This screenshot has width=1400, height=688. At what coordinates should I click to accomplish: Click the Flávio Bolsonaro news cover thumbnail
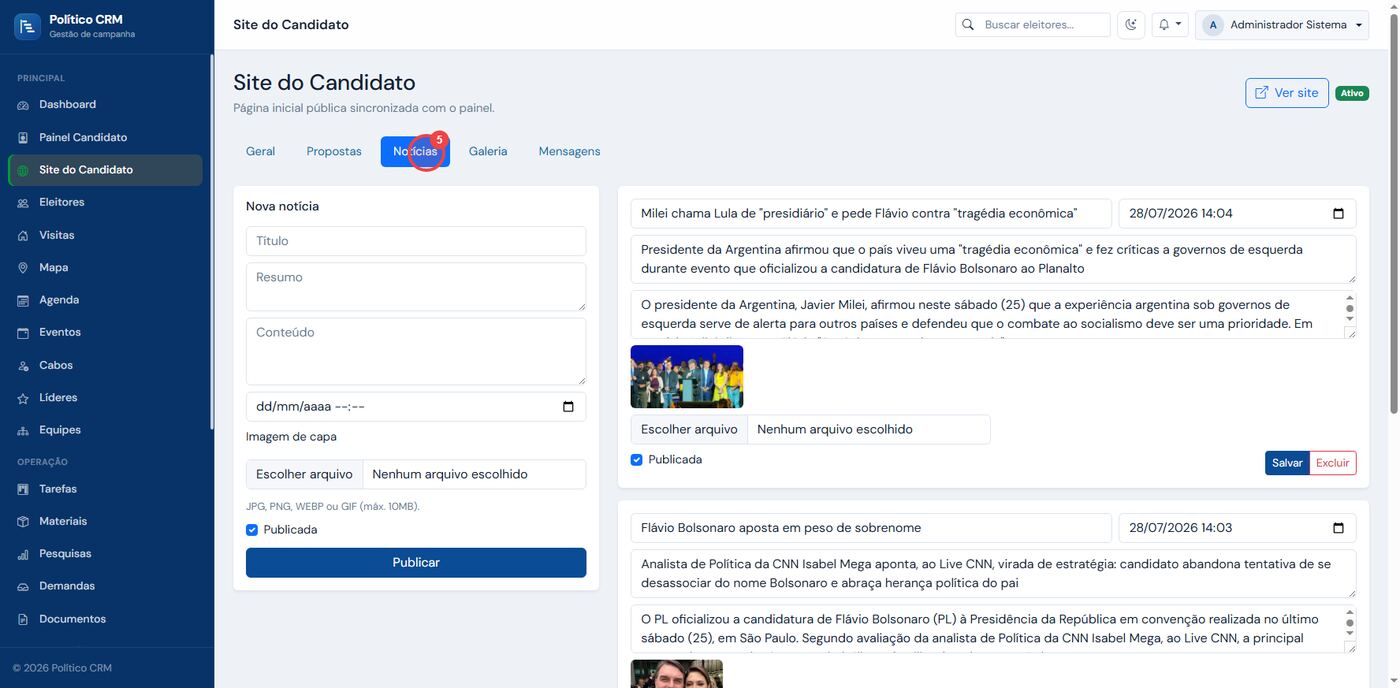tap(677, 674)
